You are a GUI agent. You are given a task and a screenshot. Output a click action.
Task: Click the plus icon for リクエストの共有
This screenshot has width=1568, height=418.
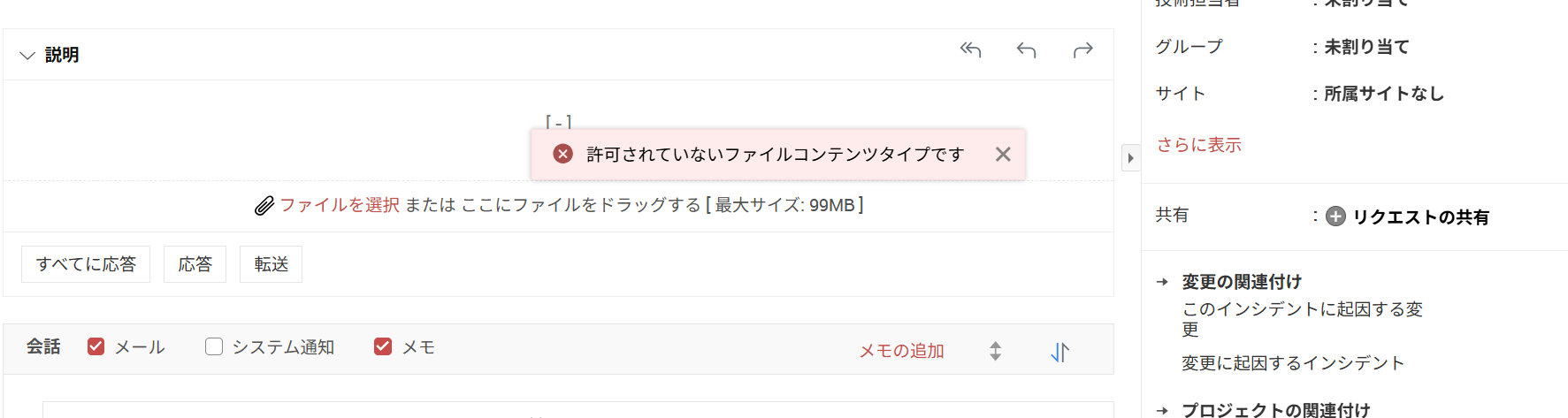coord(1335,217)
